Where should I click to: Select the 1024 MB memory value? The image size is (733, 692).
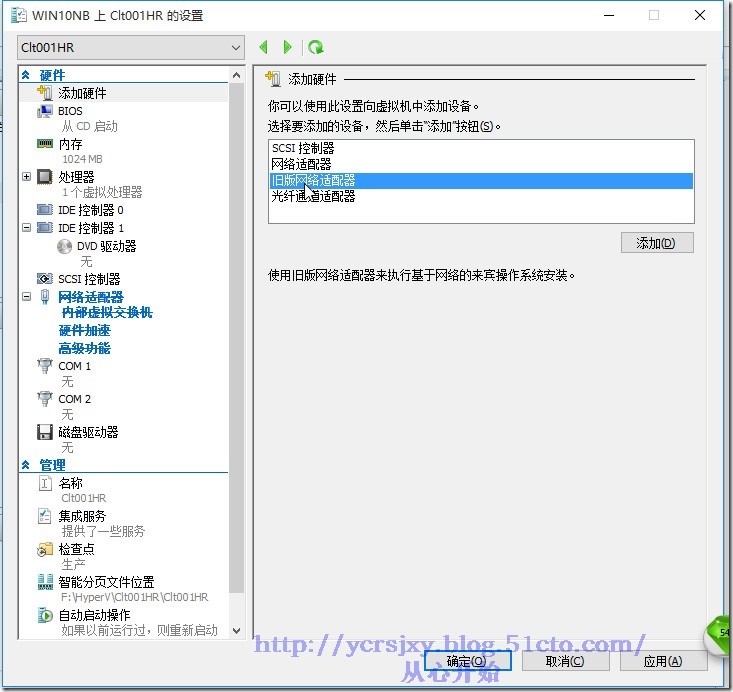click(x=82, y=159)
